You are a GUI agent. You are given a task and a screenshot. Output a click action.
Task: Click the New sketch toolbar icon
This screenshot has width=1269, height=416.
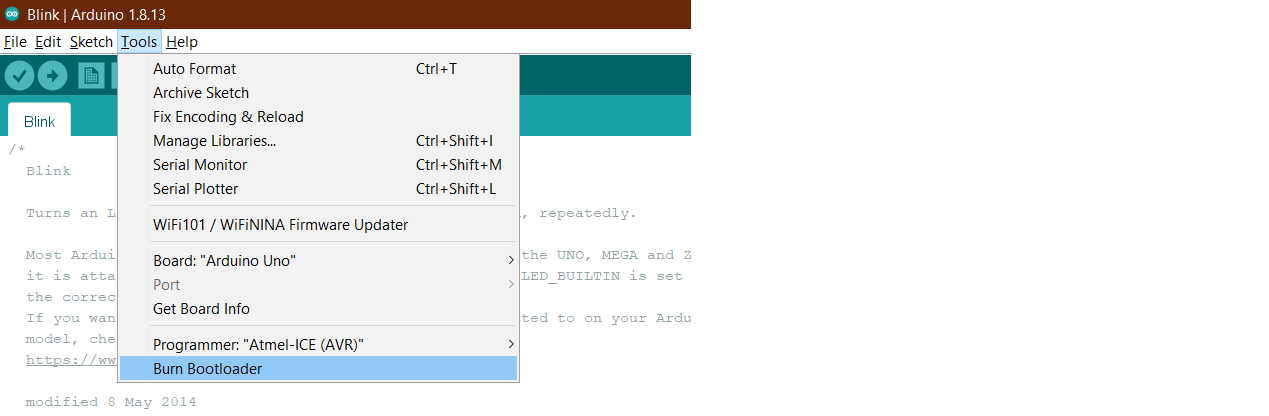point(91,75)
